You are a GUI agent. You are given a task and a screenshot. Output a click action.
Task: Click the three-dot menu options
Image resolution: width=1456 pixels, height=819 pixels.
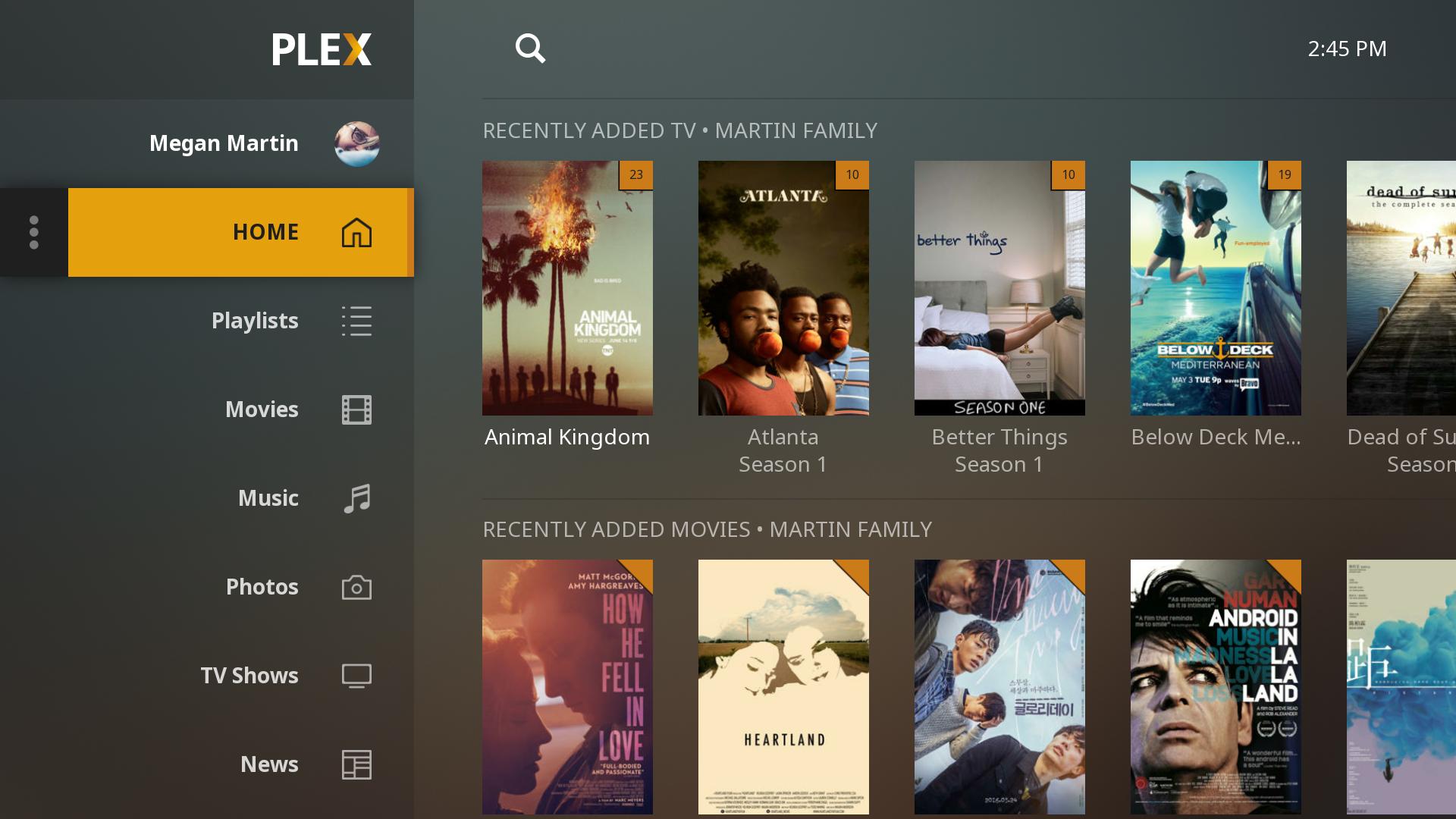click(x=33, y=231)
